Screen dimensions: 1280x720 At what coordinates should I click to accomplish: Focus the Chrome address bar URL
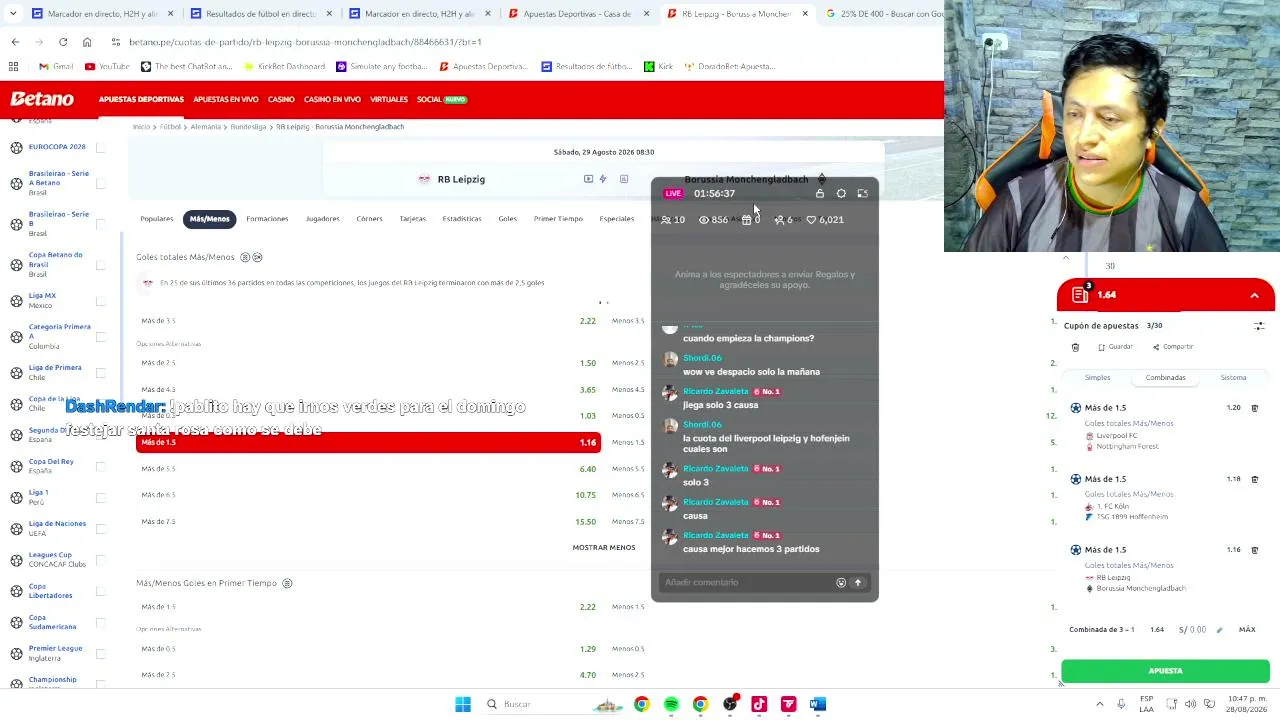[305, 42]
